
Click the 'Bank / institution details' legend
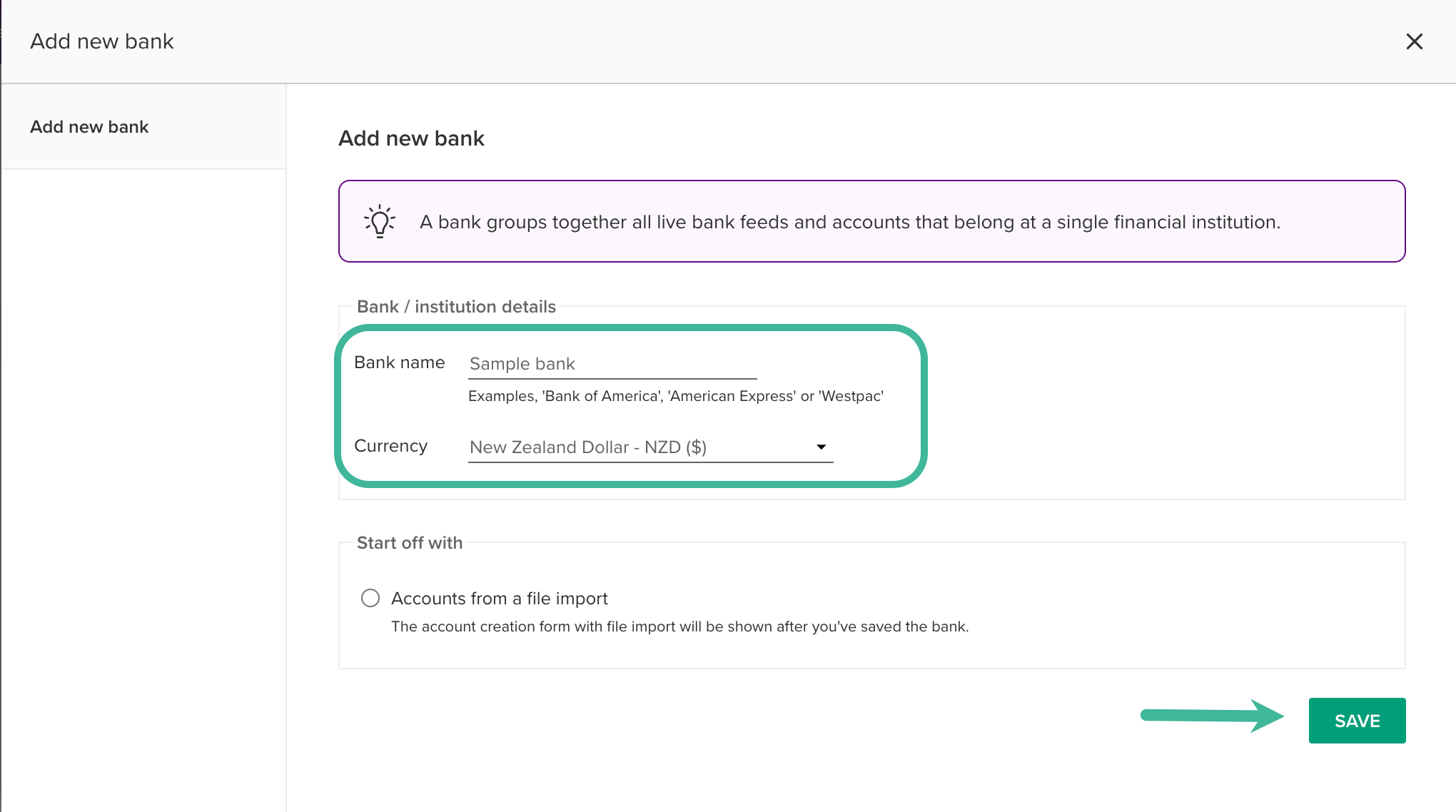[456, 307]
